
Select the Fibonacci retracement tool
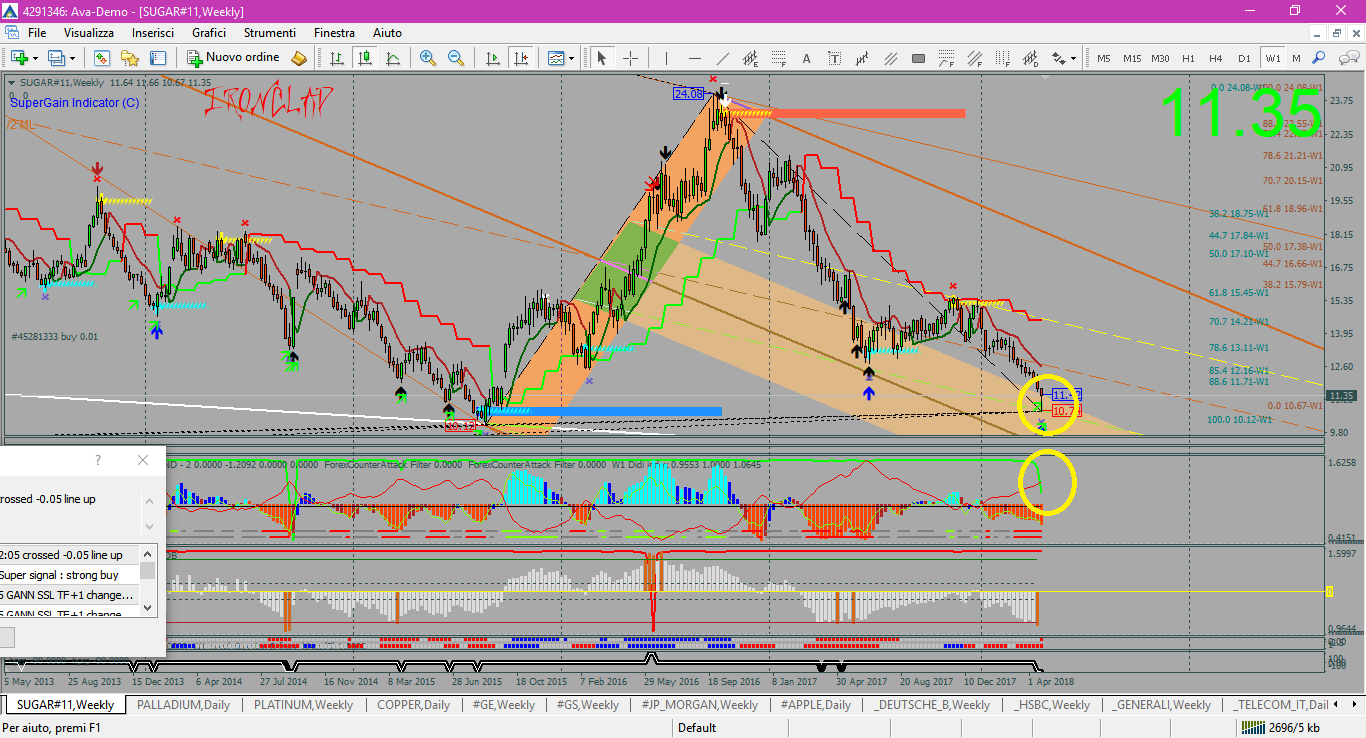778,58
